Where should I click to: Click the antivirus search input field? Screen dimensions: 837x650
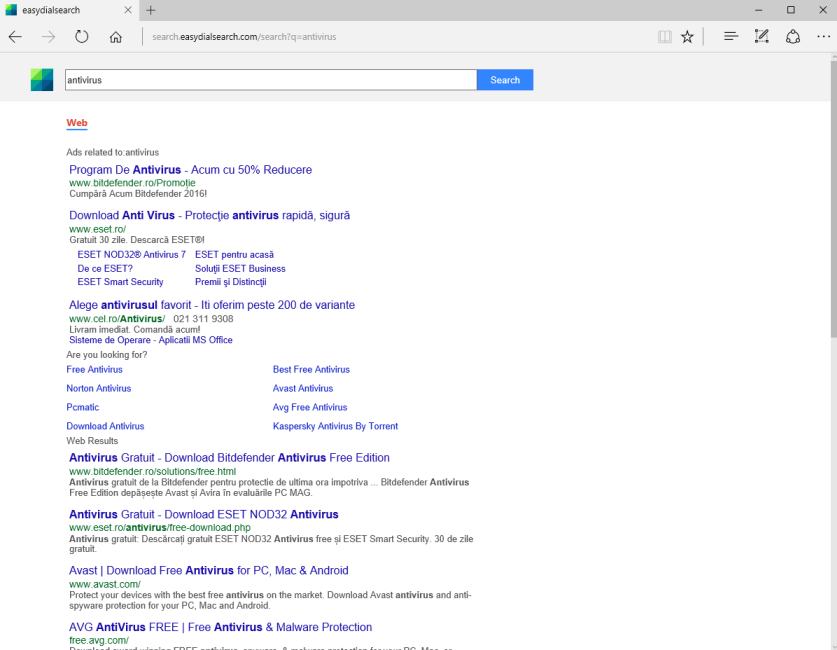click(270, 79)
